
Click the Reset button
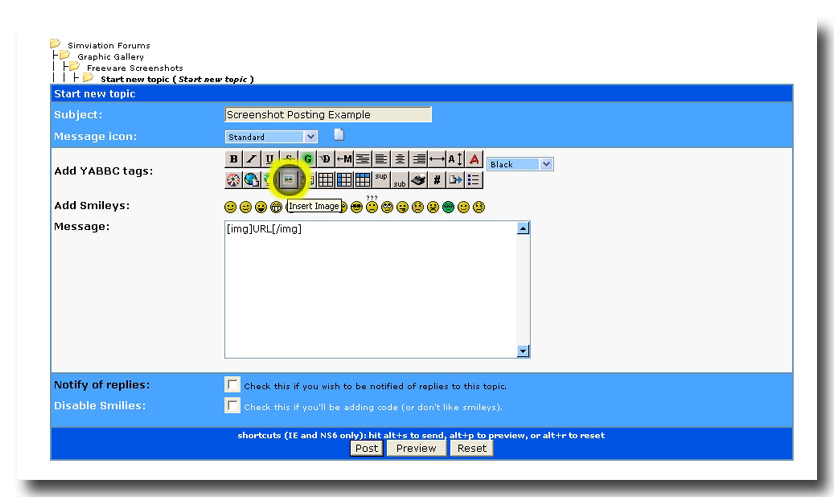(x=471, y=449)
